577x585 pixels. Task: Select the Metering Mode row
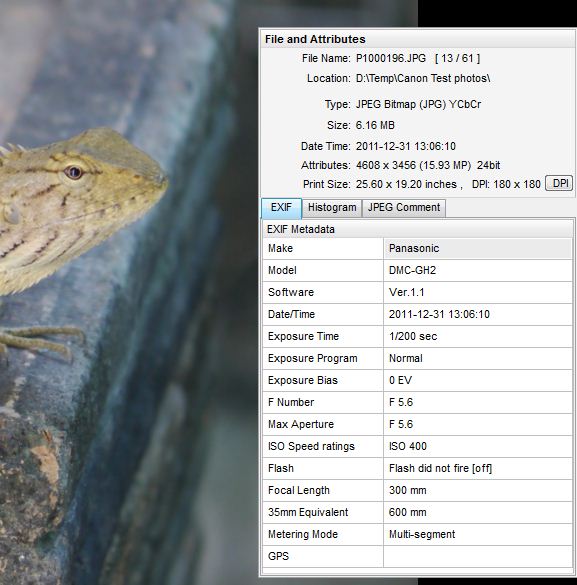pyautogui.click(x=417, y=535)
